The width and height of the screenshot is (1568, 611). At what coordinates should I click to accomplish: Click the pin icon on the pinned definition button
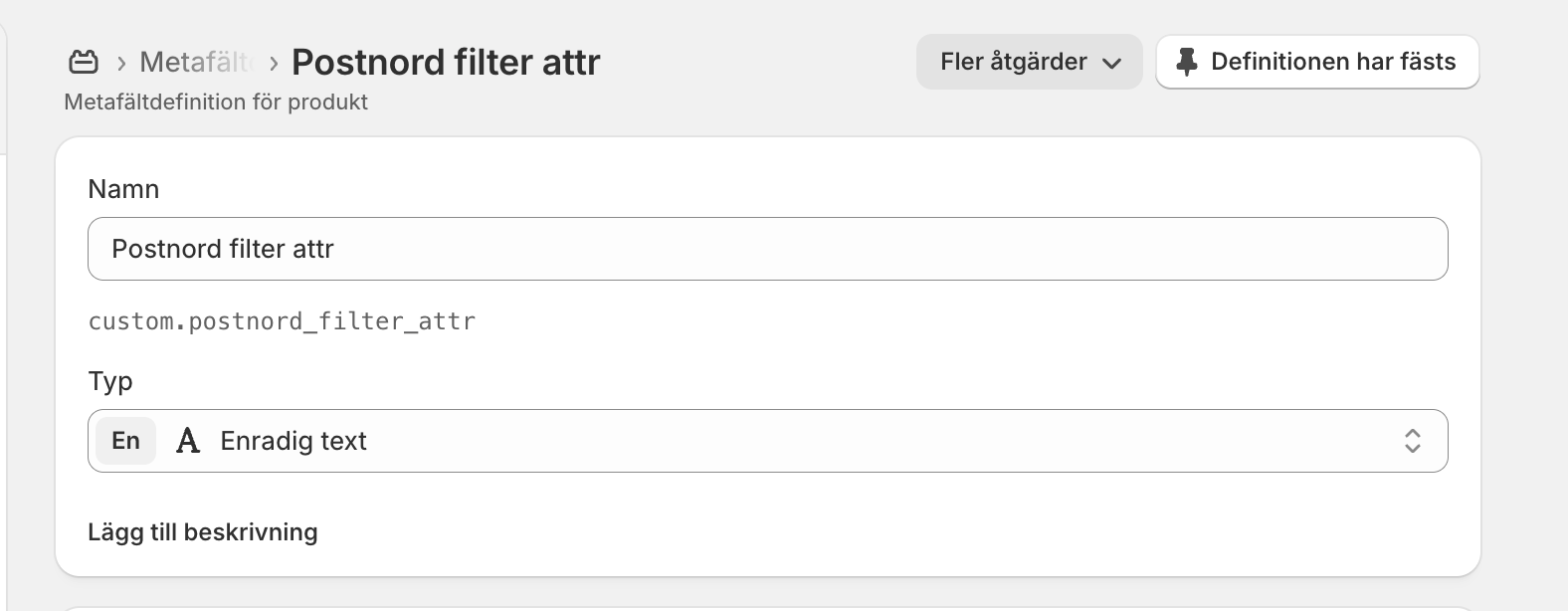(x=1186, y=62)
